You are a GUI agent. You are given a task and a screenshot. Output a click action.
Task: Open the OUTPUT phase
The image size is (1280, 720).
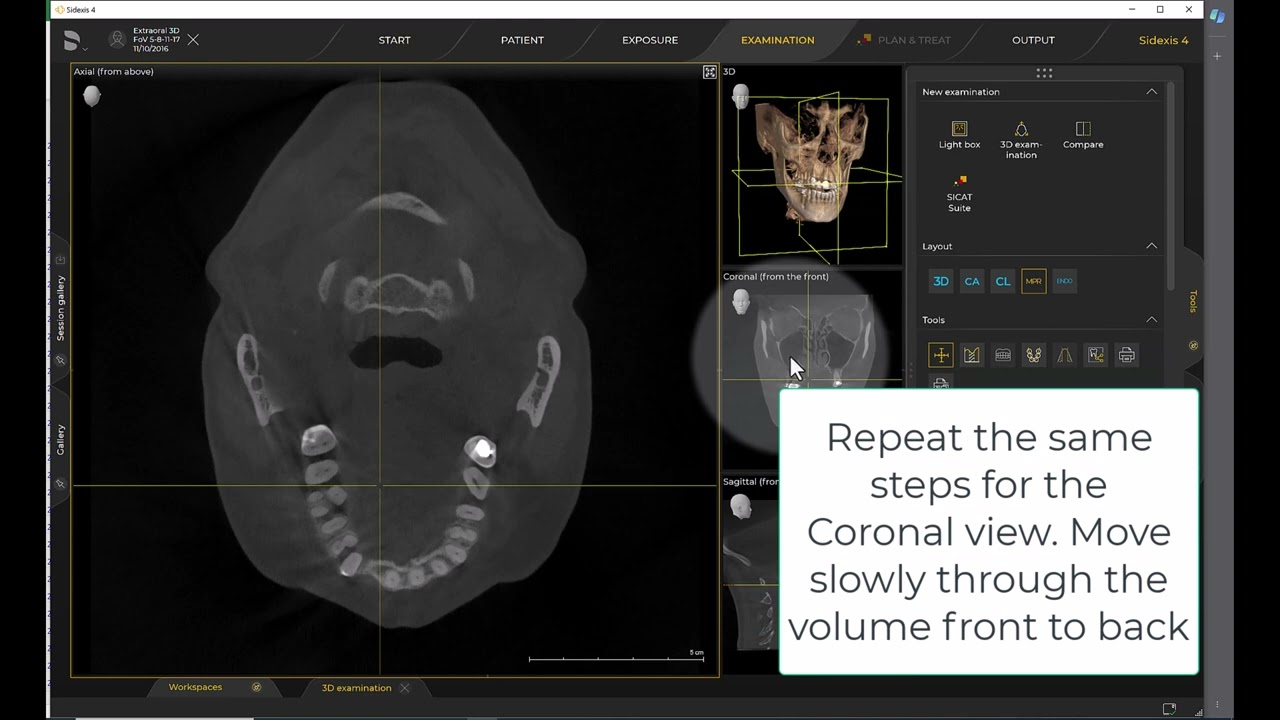point(1033,40)
